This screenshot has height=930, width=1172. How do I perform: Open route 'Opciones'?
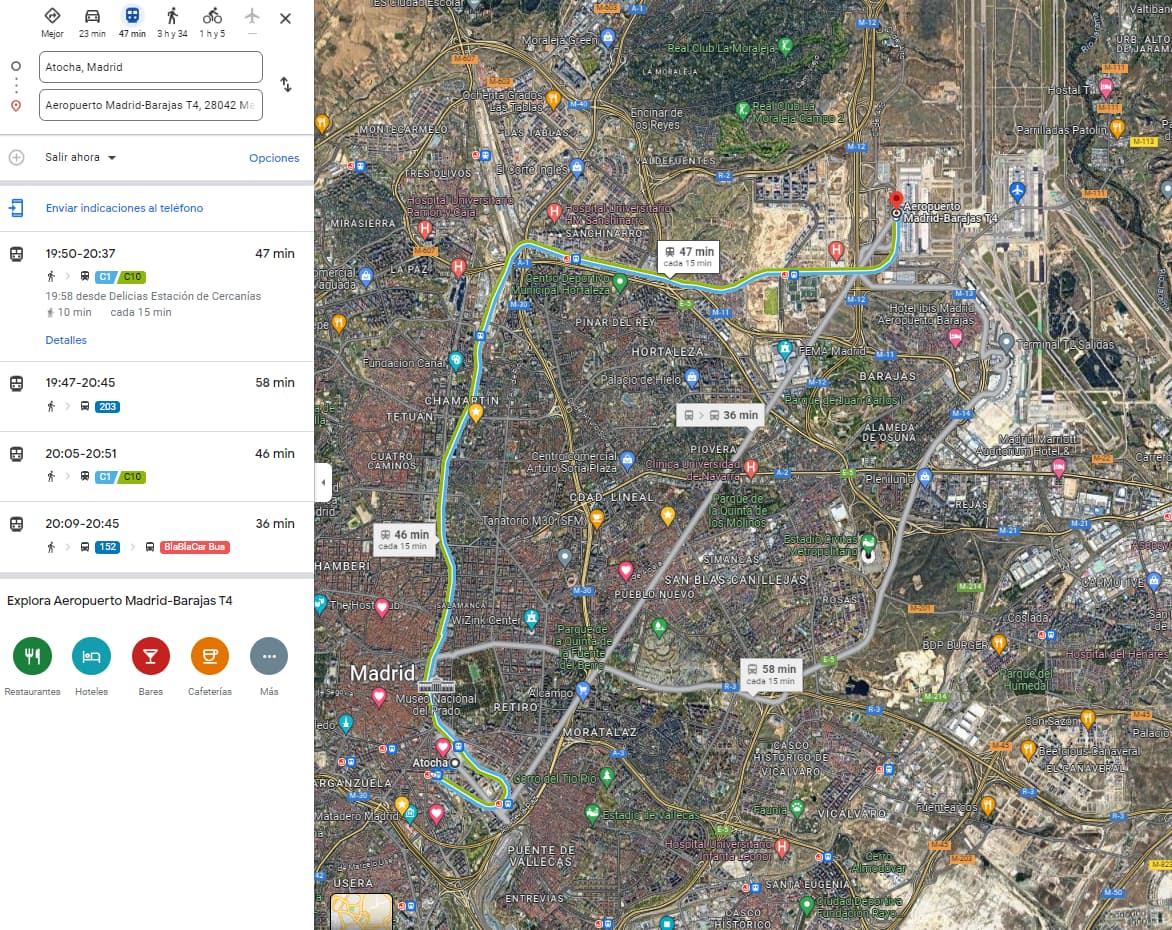click(x=274, y=158)
